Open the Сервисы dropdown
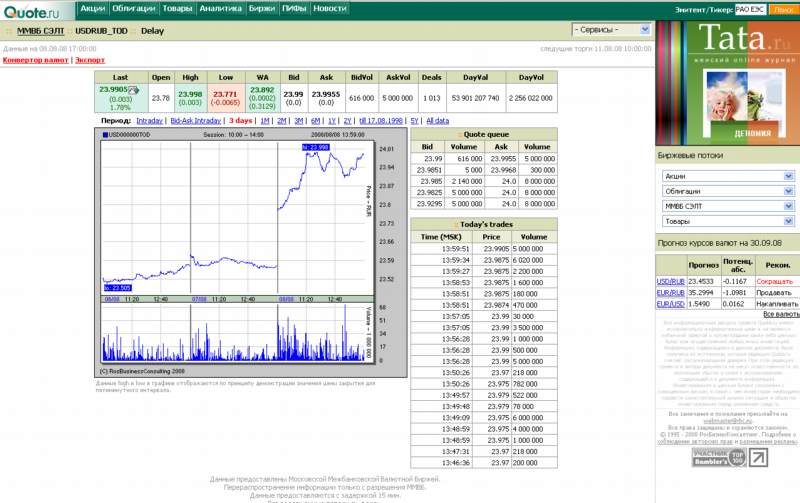The width and height of the screenshot is (800, 503). pos(611,30)
